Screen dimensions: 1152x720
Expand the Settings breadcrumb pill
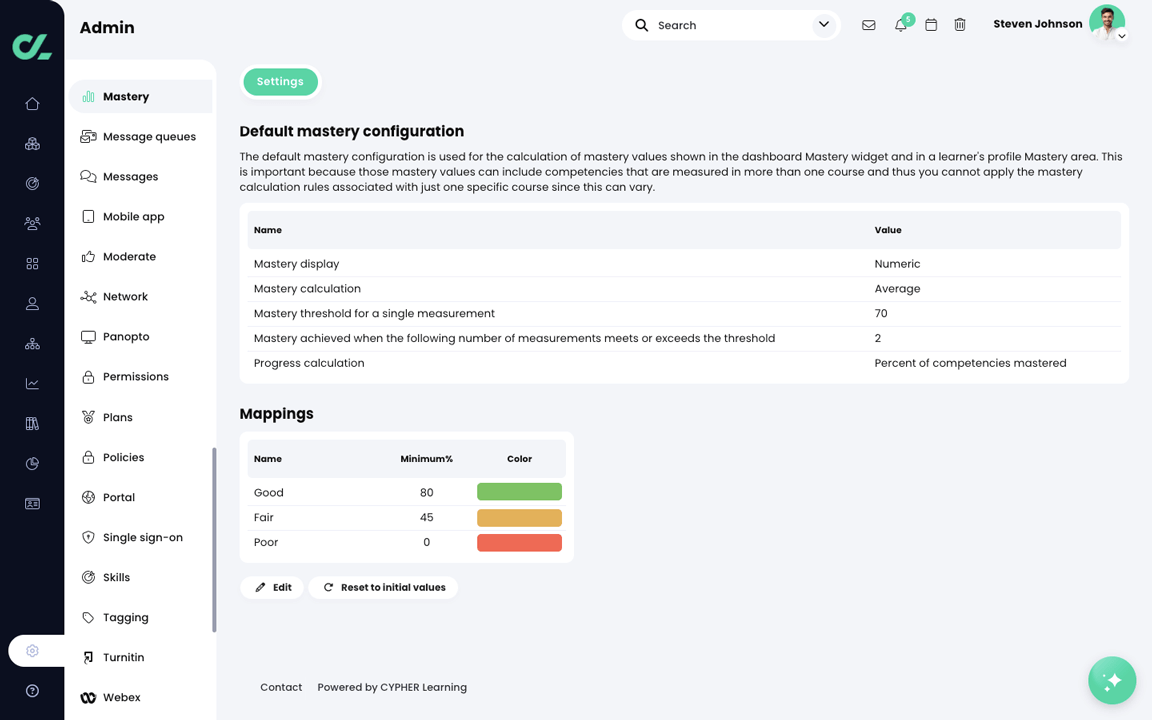[280, 82]
